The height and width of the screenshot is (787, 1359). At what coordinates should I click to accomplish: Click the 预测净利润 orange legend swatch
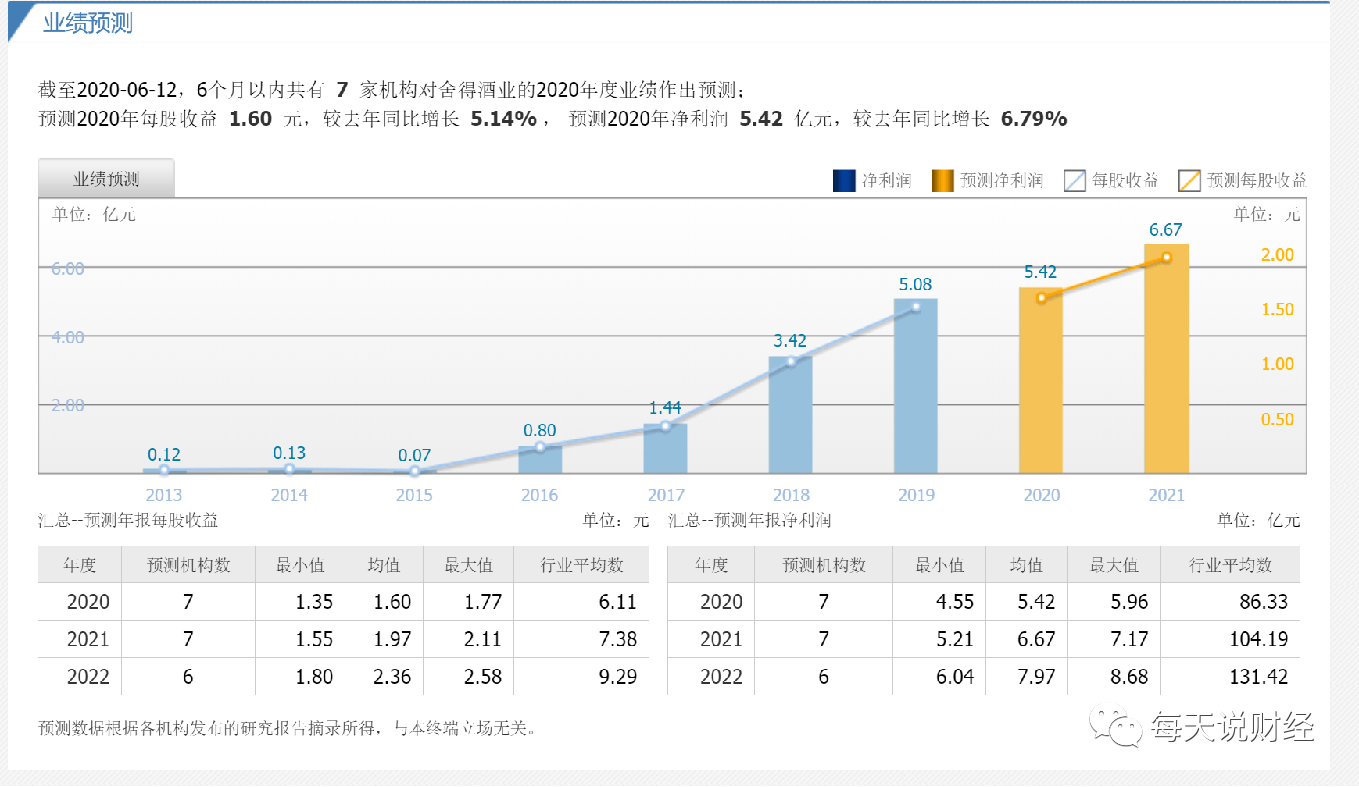coord(941,180)
